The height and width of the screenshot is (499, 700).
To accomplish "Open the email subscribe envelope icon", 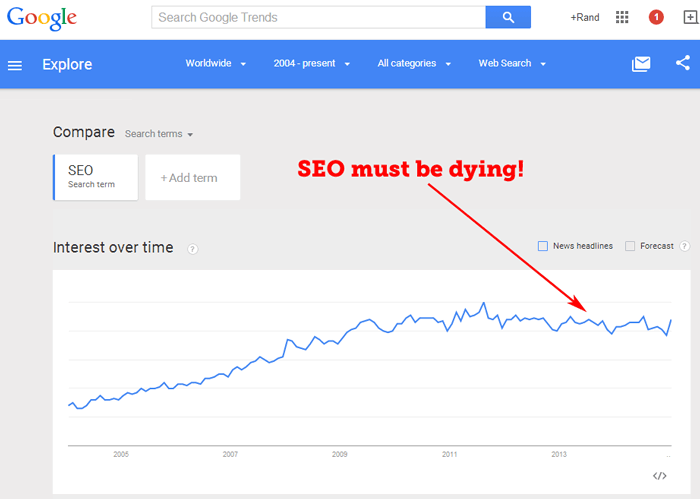I will [x=641, y=64].
